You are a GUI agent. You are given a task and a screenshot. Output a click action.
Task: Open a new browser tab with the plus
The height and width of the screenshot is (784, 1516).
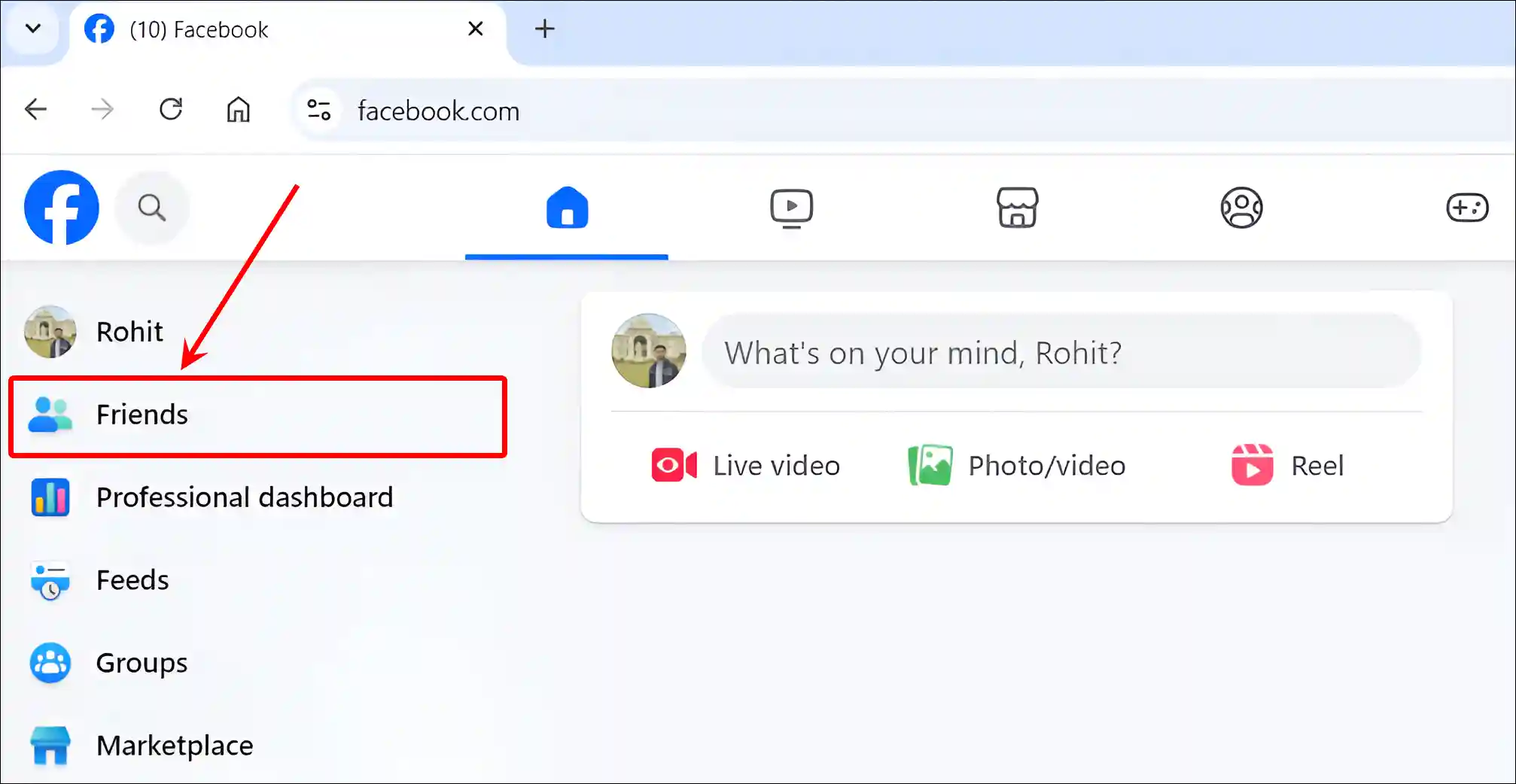544,29
